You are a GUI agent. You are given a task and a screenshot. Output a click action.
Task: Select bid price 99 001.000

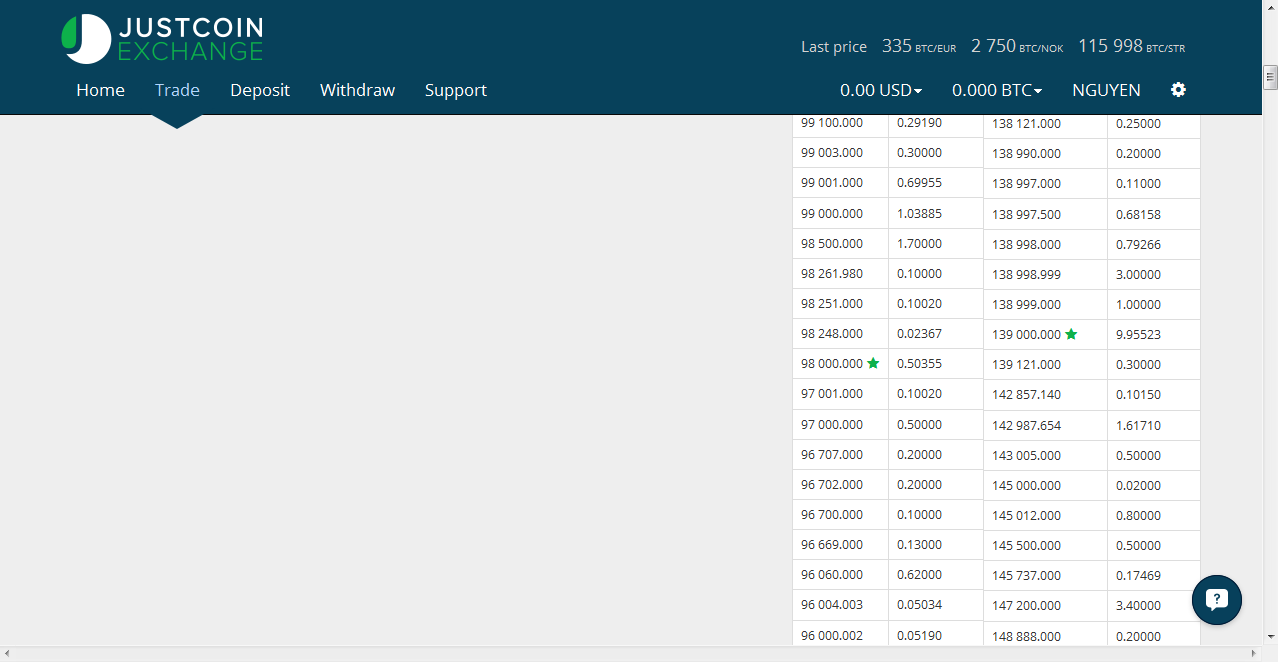pyautogui.click(x=832, y=182)
